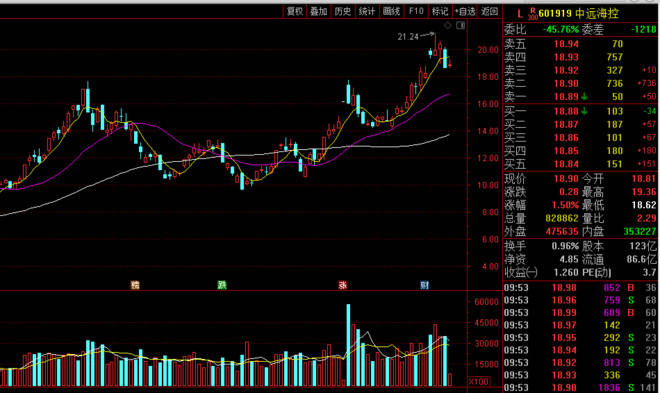Click the diamond icon above the chart
The height and width of the screenshot is (393, 660).
point(447,26)
